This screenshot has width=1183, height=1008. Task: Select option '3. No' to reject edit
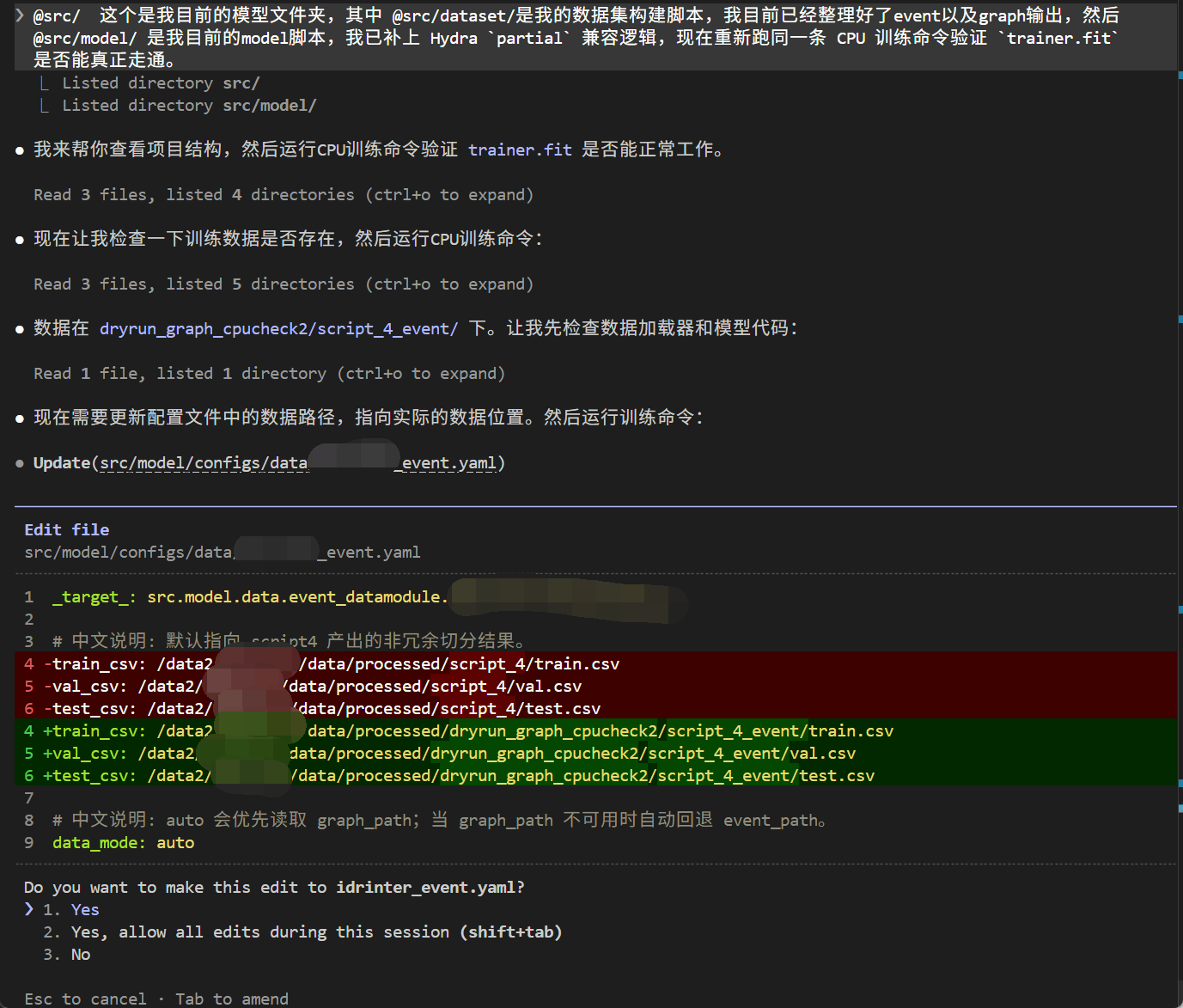[67, 954]
